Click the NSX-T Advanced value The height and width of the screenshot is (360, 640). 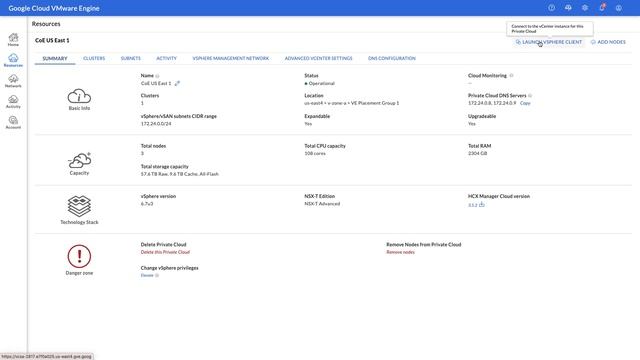(x=322, y=204)
